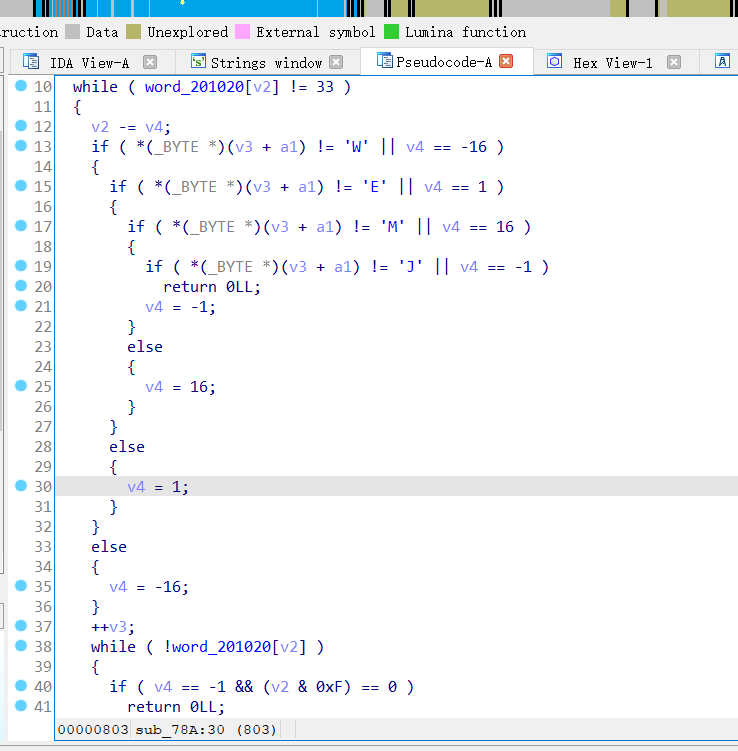The height and width of the screenshot is (751, 738).
Task: Click ++v3 statement on line 37
Action: [113, 627]
